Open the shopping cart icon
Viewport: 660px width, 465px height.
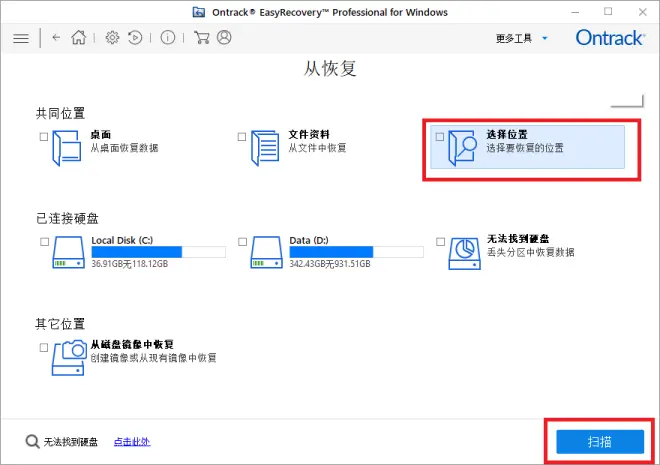tap(202, 37)
